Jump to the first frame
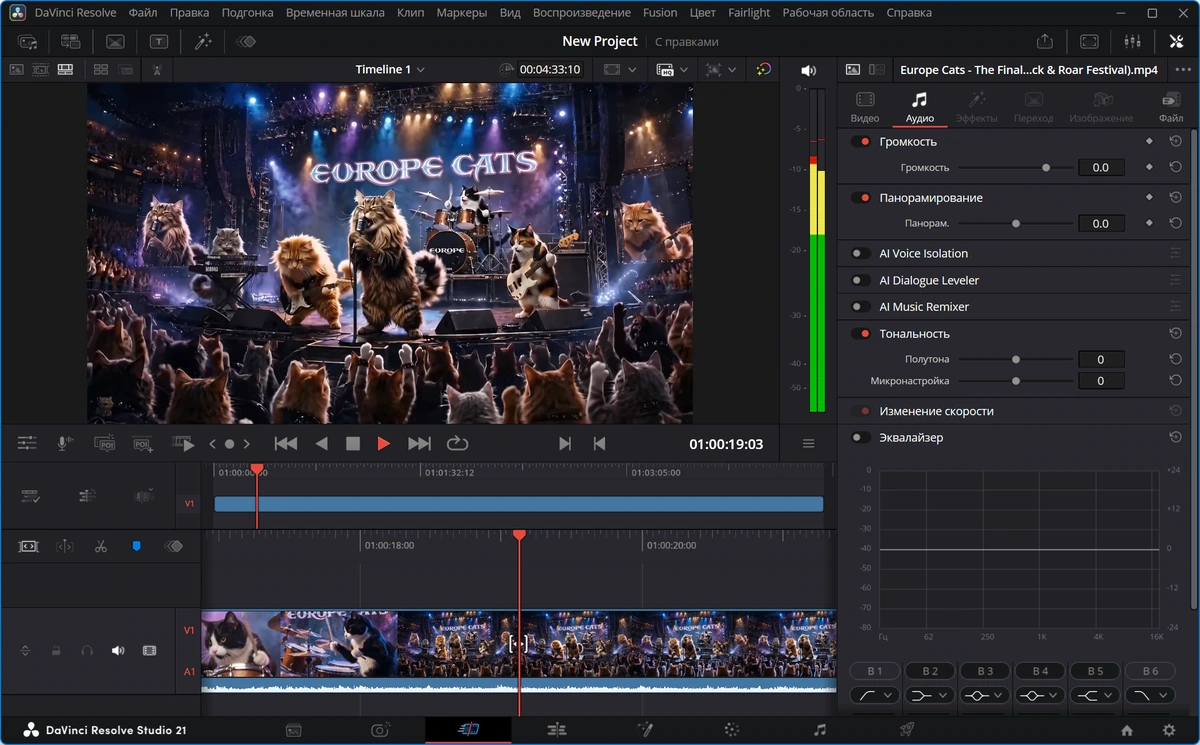This screenshot has width=1200, height=745. pos(286,444)
